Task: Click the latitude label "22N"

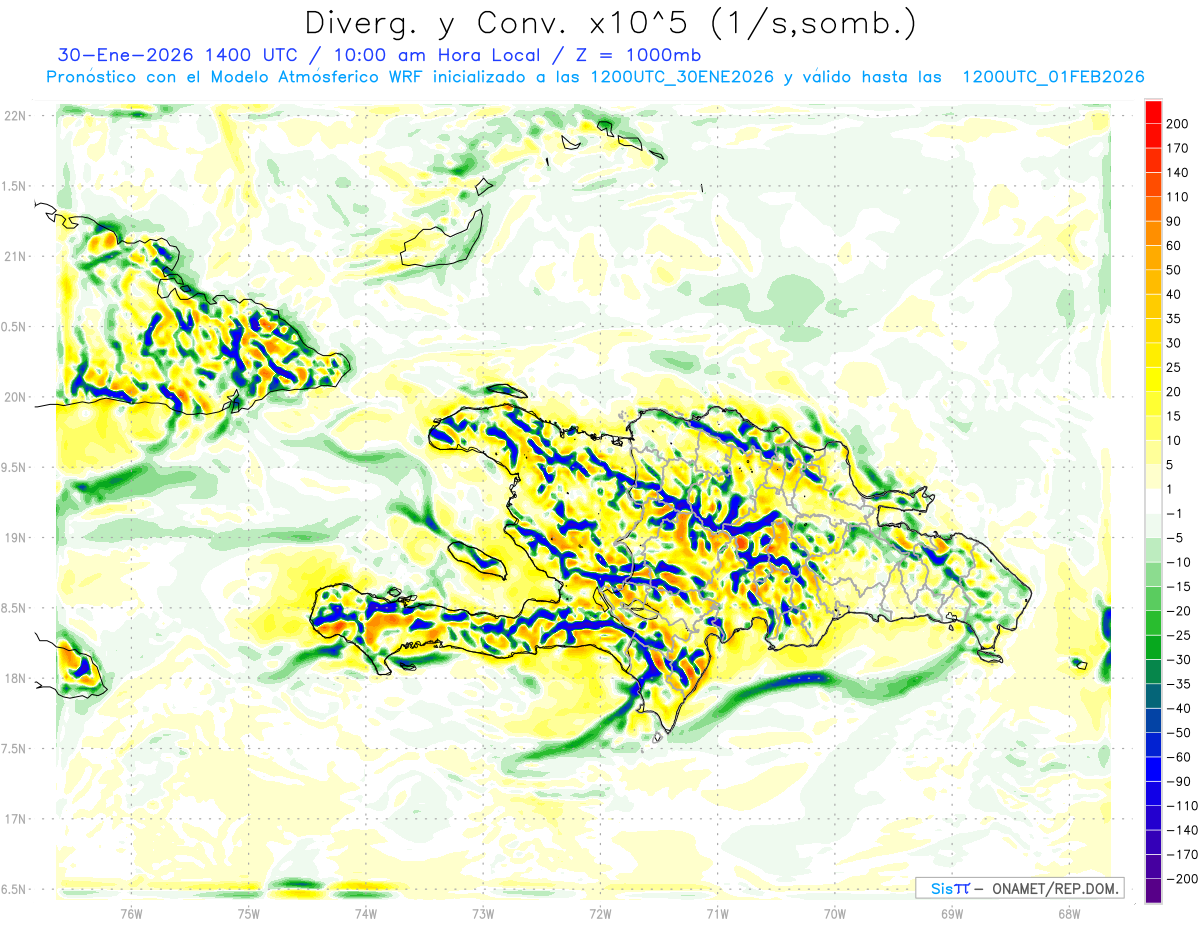Action: pyautogui.click(x=15, y=116)
